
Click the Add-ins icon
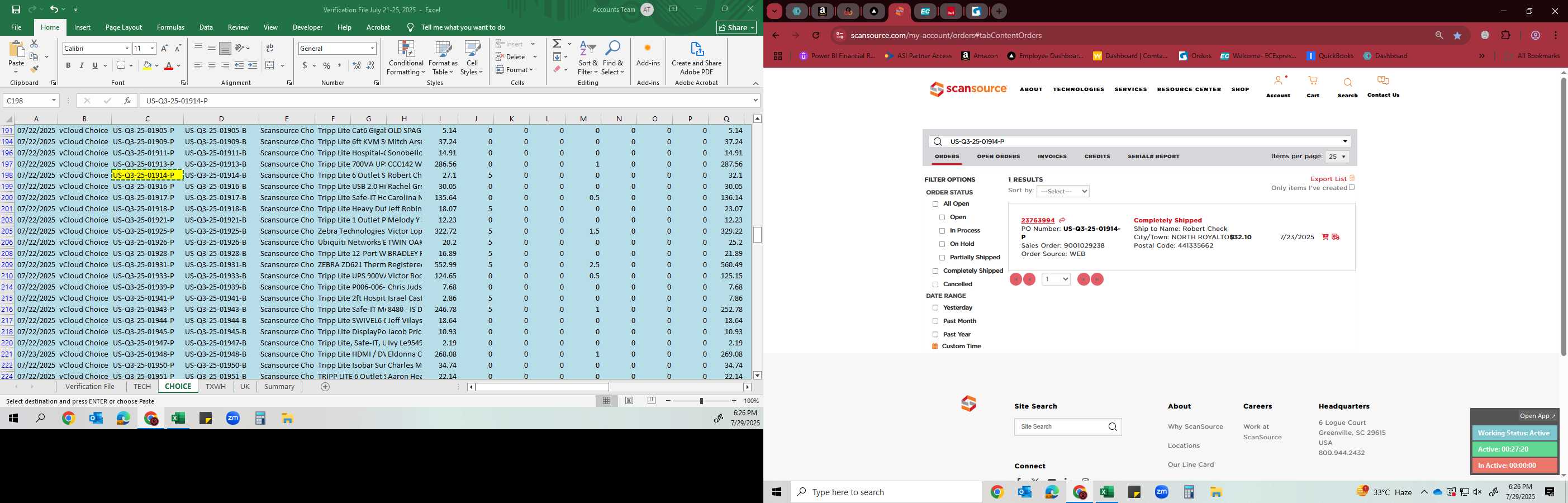648,54
